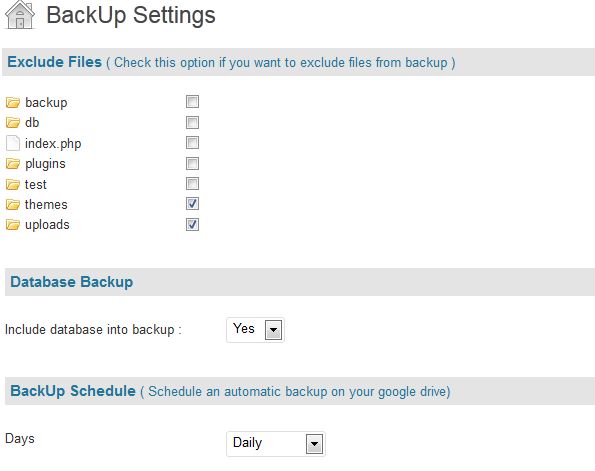Viewport: 595px width, 471px height.
Task: Click the test folder icon
Action: pos(13,184)
